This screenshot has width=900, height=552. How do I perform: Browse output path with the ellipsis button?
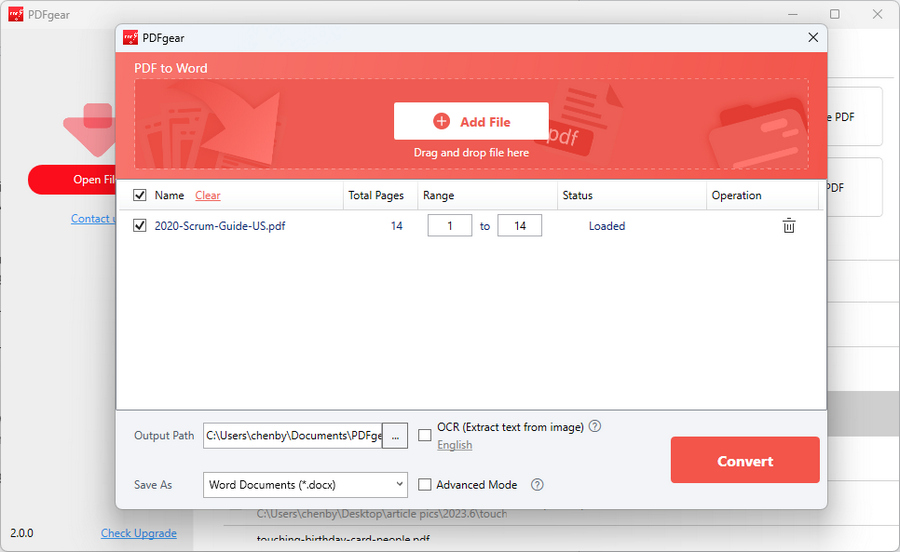[395, 436]
